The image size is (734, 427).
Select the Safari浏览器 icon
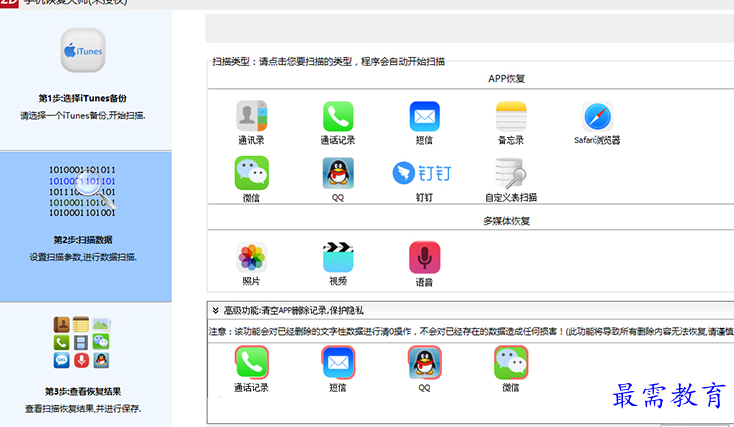598,116
